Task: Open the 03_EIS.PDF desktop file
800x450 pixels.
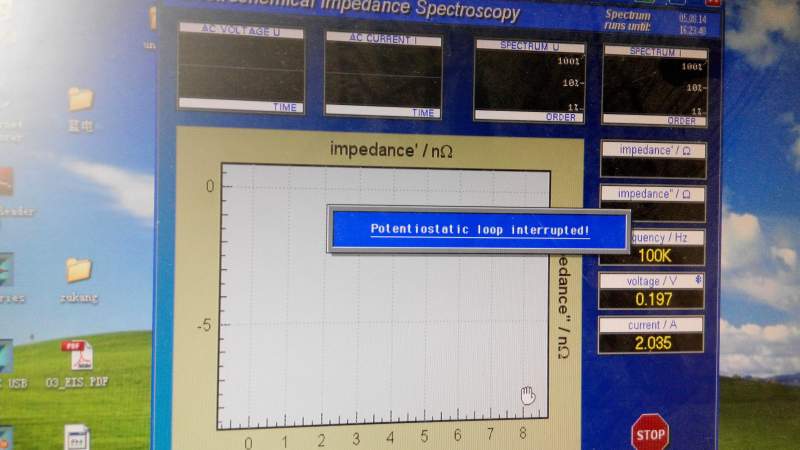Action: [x=77, y=363]
